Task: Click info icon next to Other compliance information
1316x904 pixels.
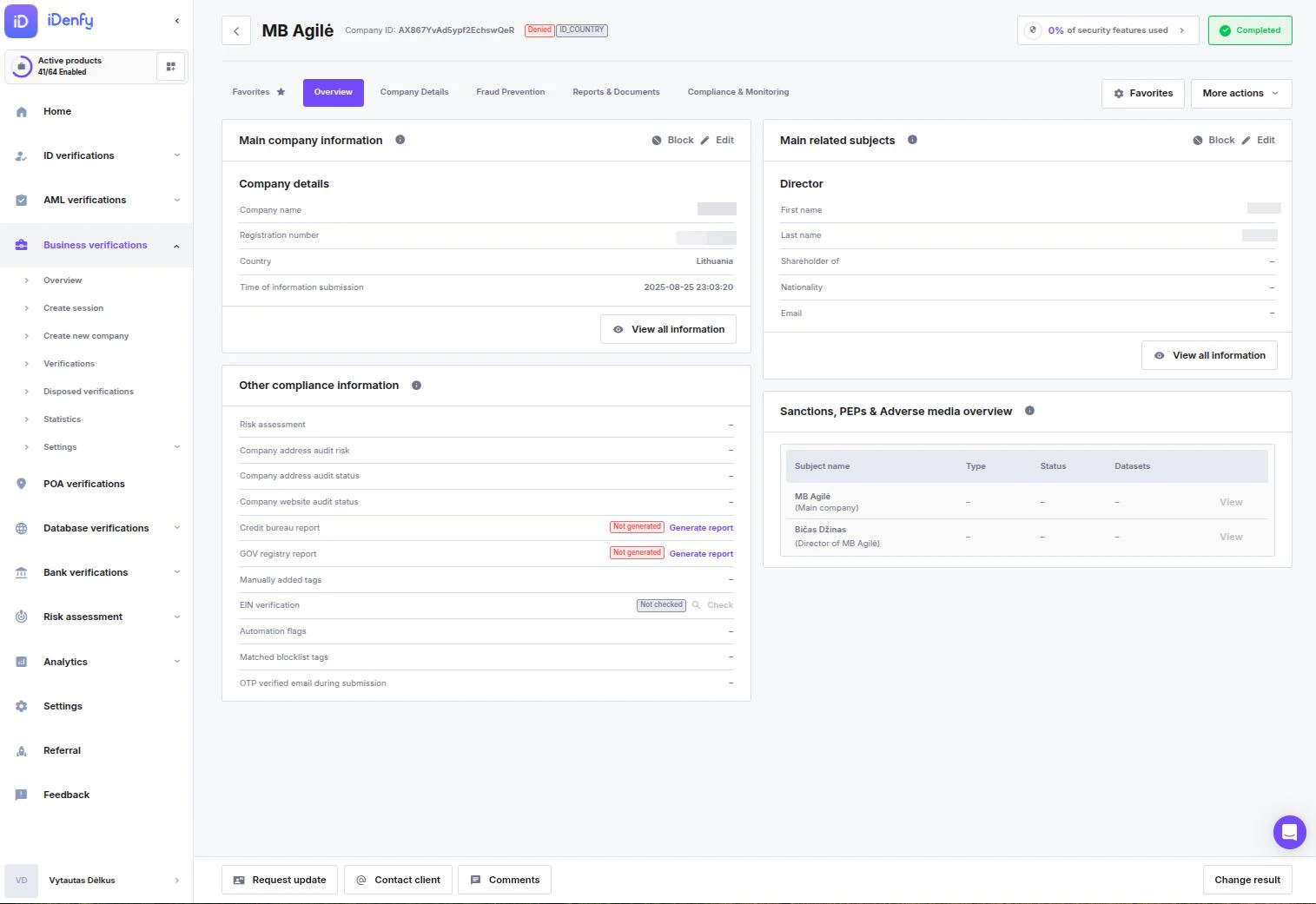Action: click(416, 386)
